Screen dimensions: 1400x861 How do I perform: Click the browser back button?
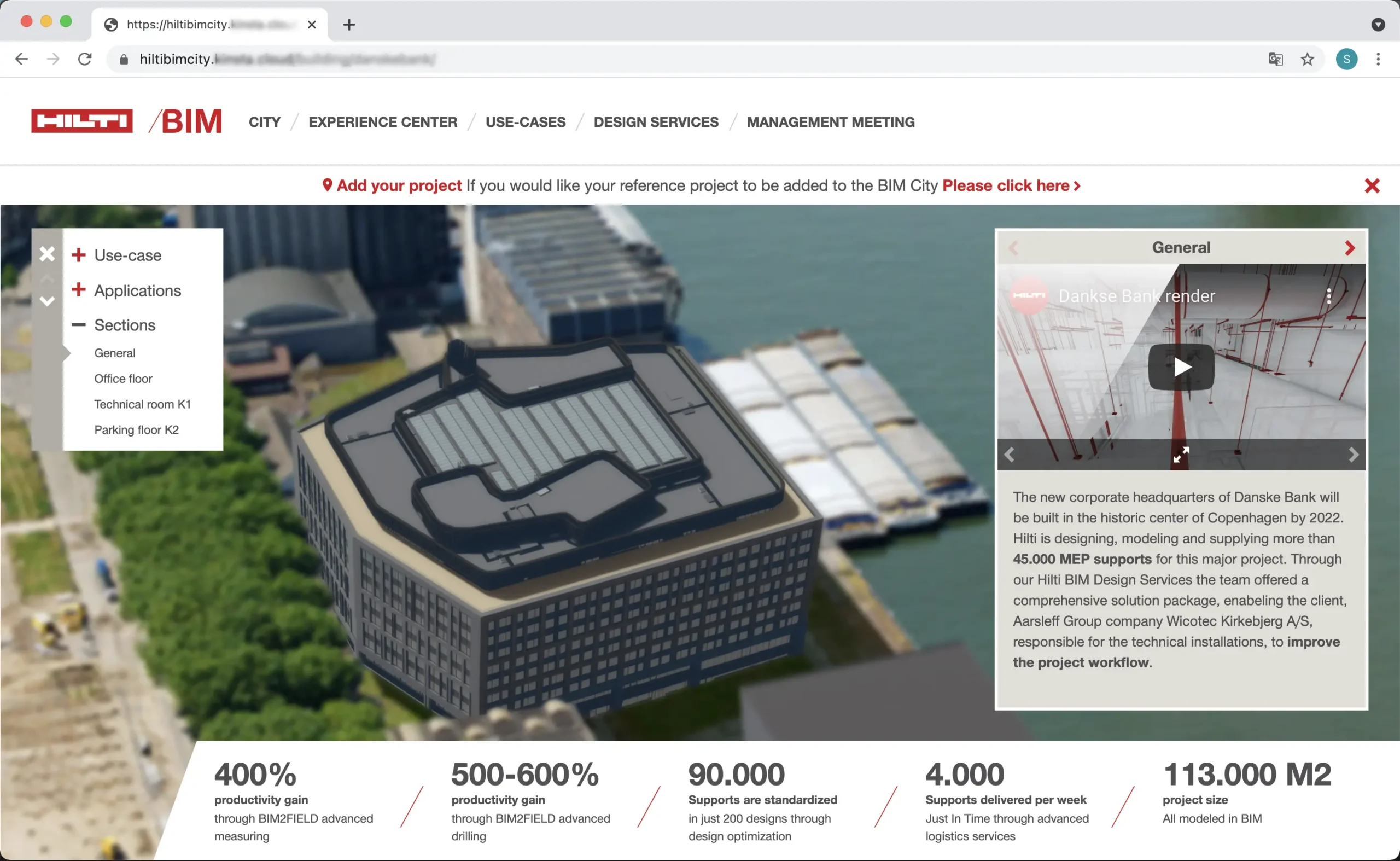click(22, 59)
